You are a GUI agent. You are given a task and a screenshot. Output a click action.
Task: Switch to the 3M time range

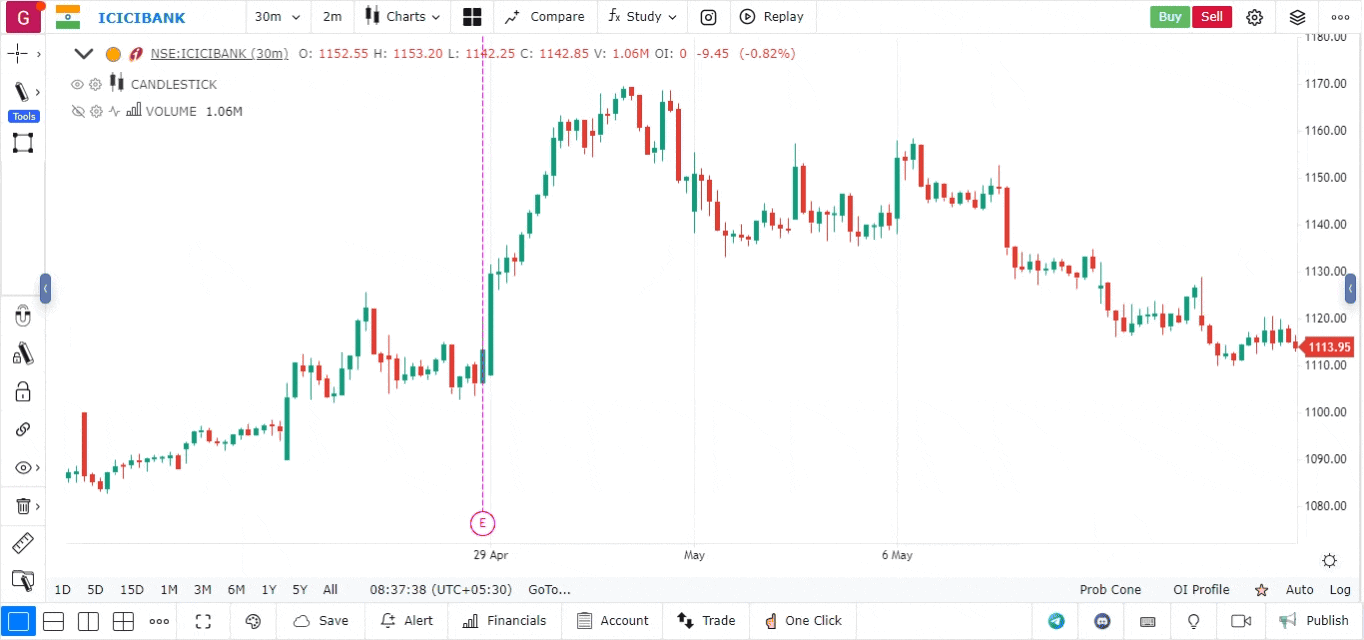202,590
